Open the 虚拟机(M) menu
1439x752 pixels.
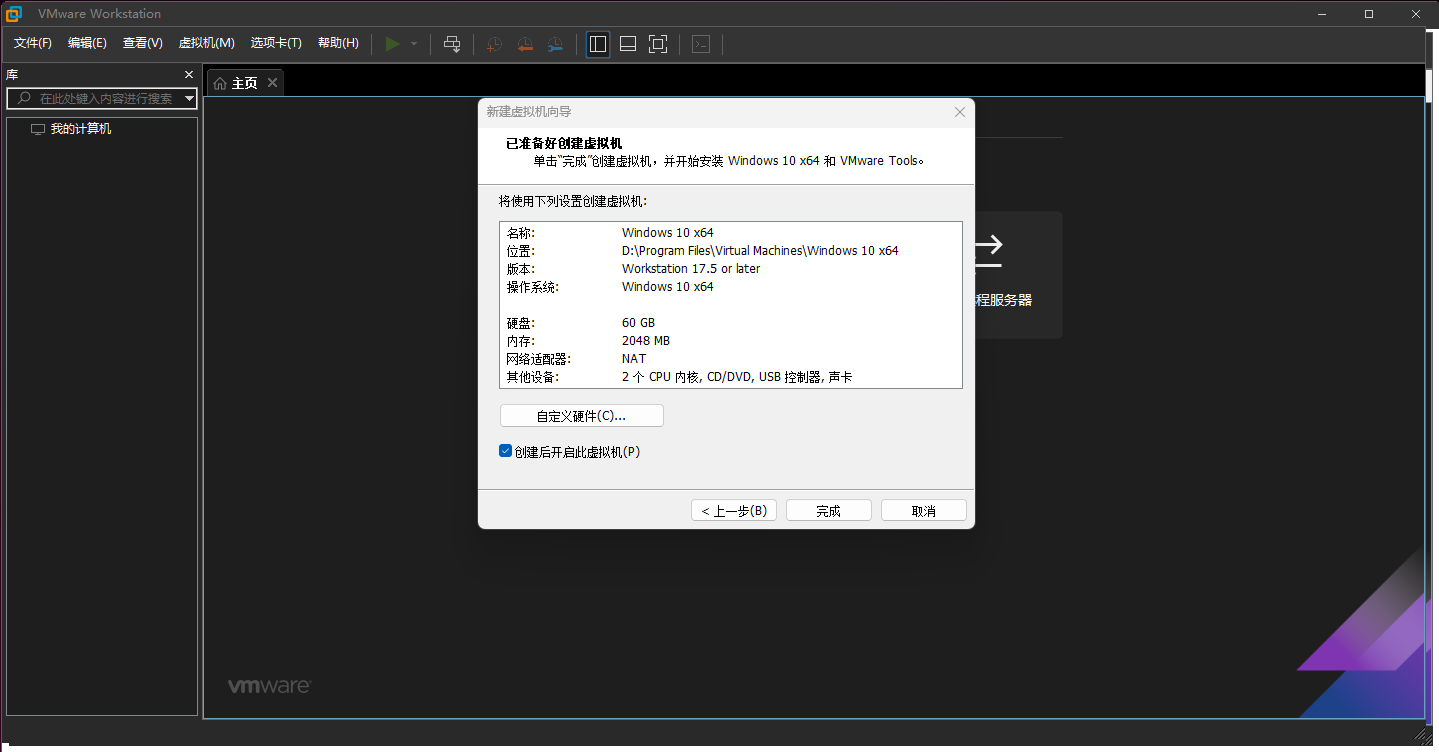(206, 43)
